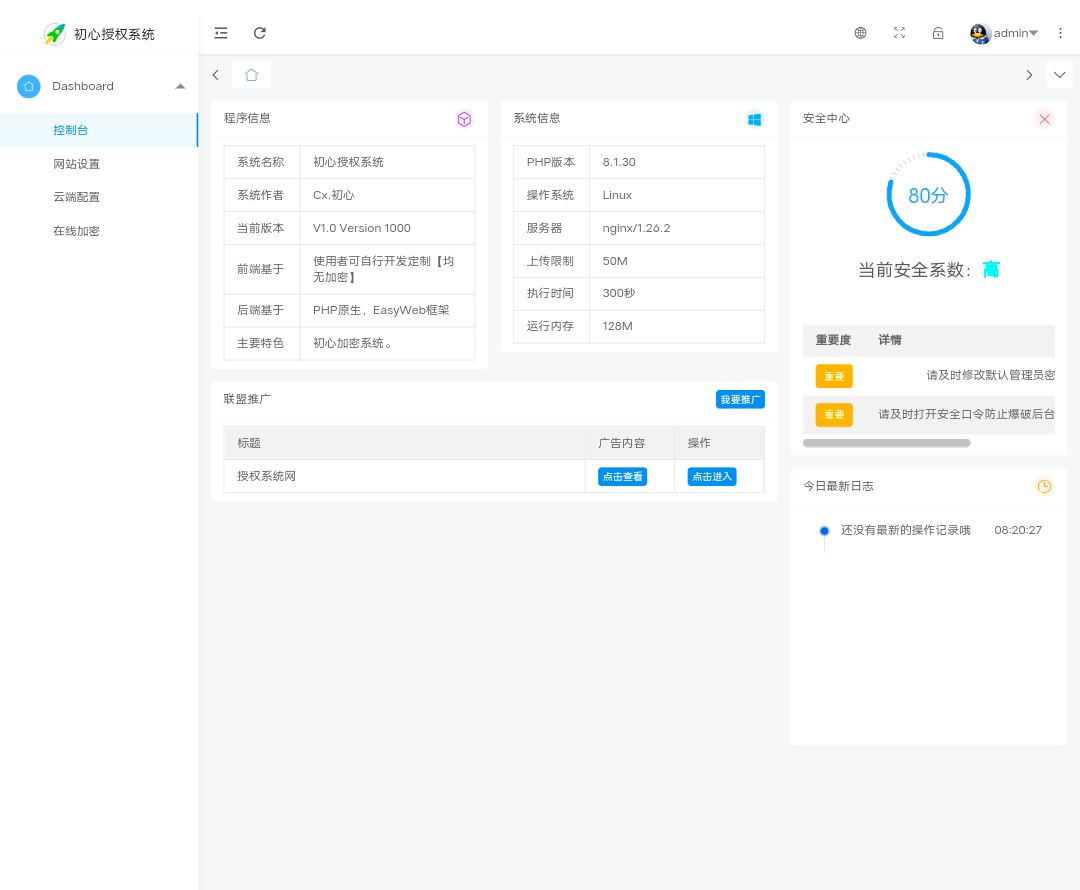The height and width of the screenshot is (890, 1080).
Task: Click the cube icon on 程序信息 panel
Action: 464,119
